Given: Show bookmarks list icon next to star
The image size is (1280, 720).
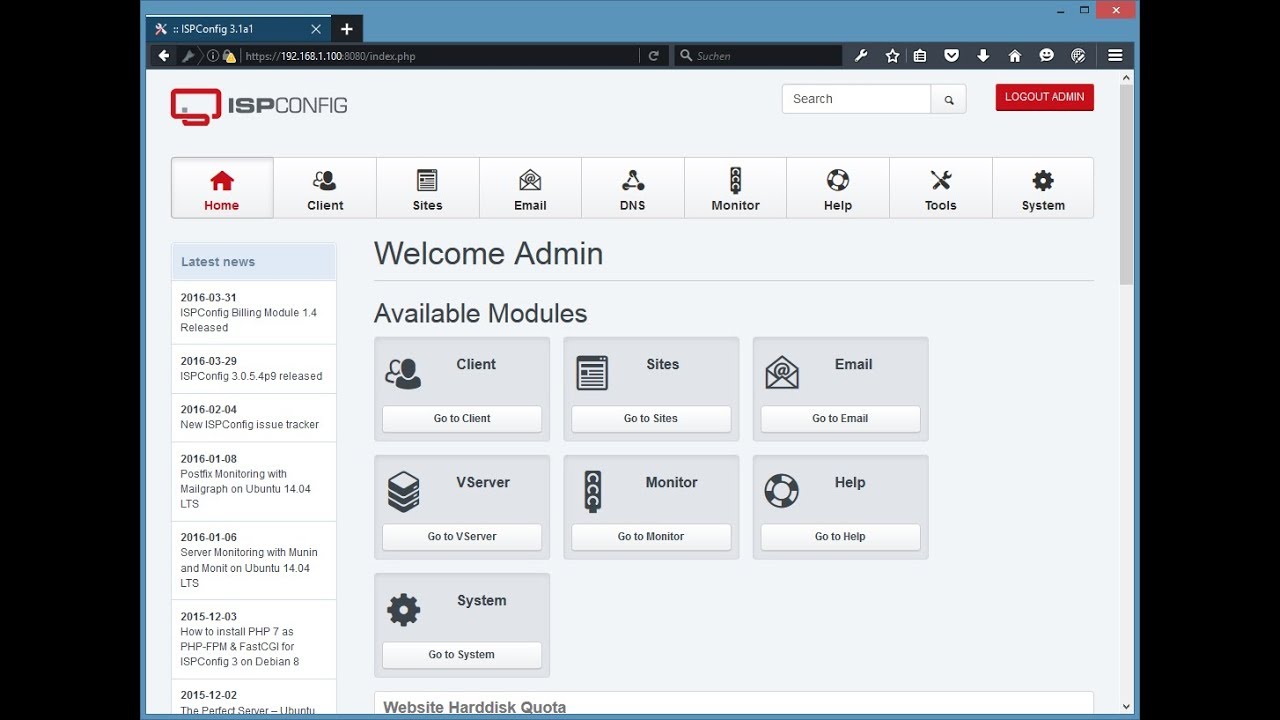Looking at the screenshot, I should pos(920,56).
